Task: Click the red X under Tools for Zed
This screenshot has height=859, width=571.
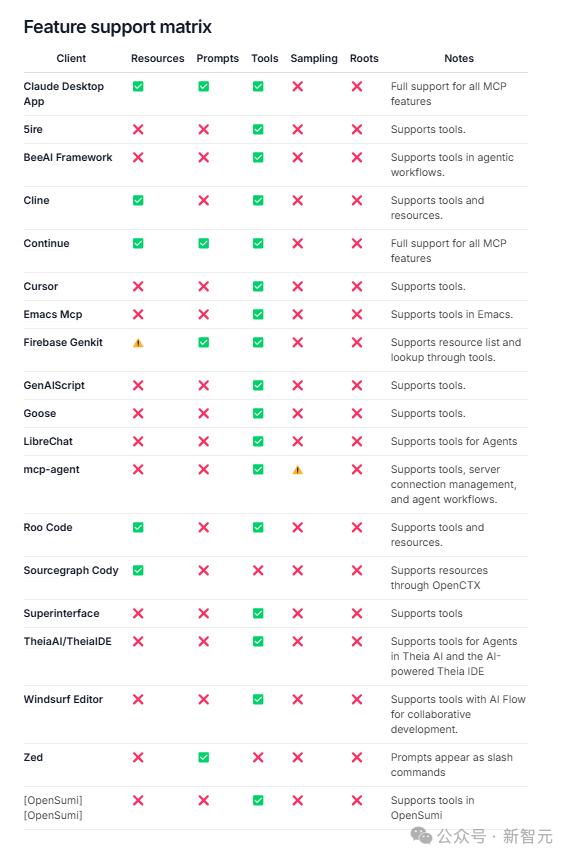Action: tap(258, 757)
